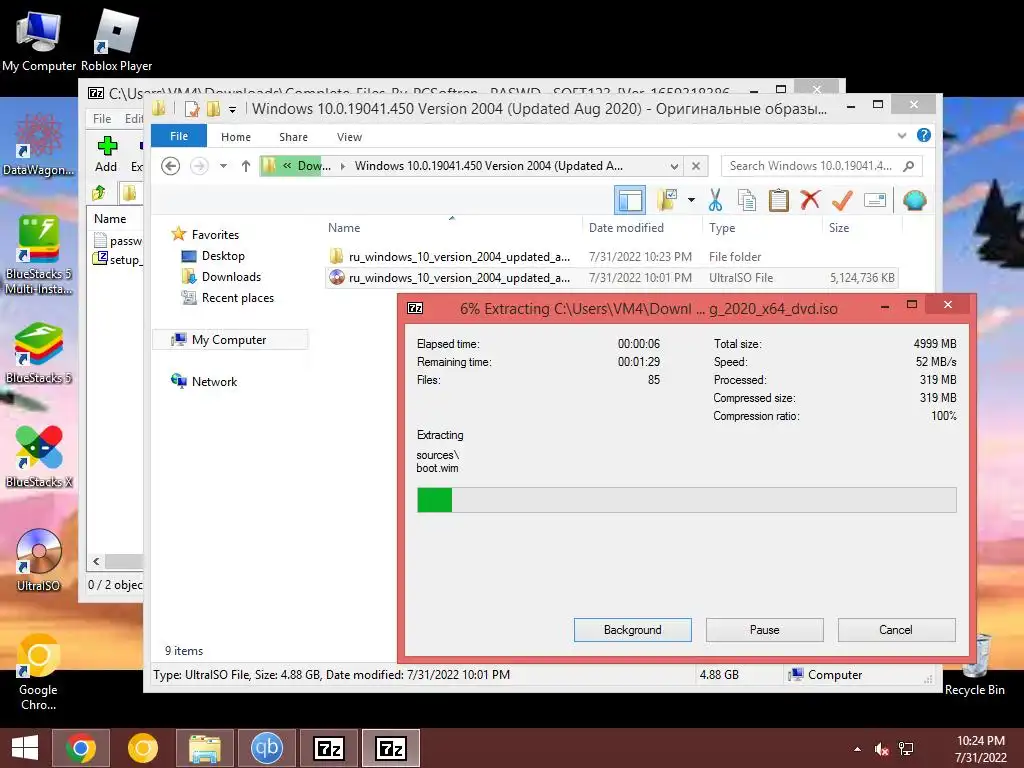Click the network tray icon
1024x768 pixels.
click(906, 749)
